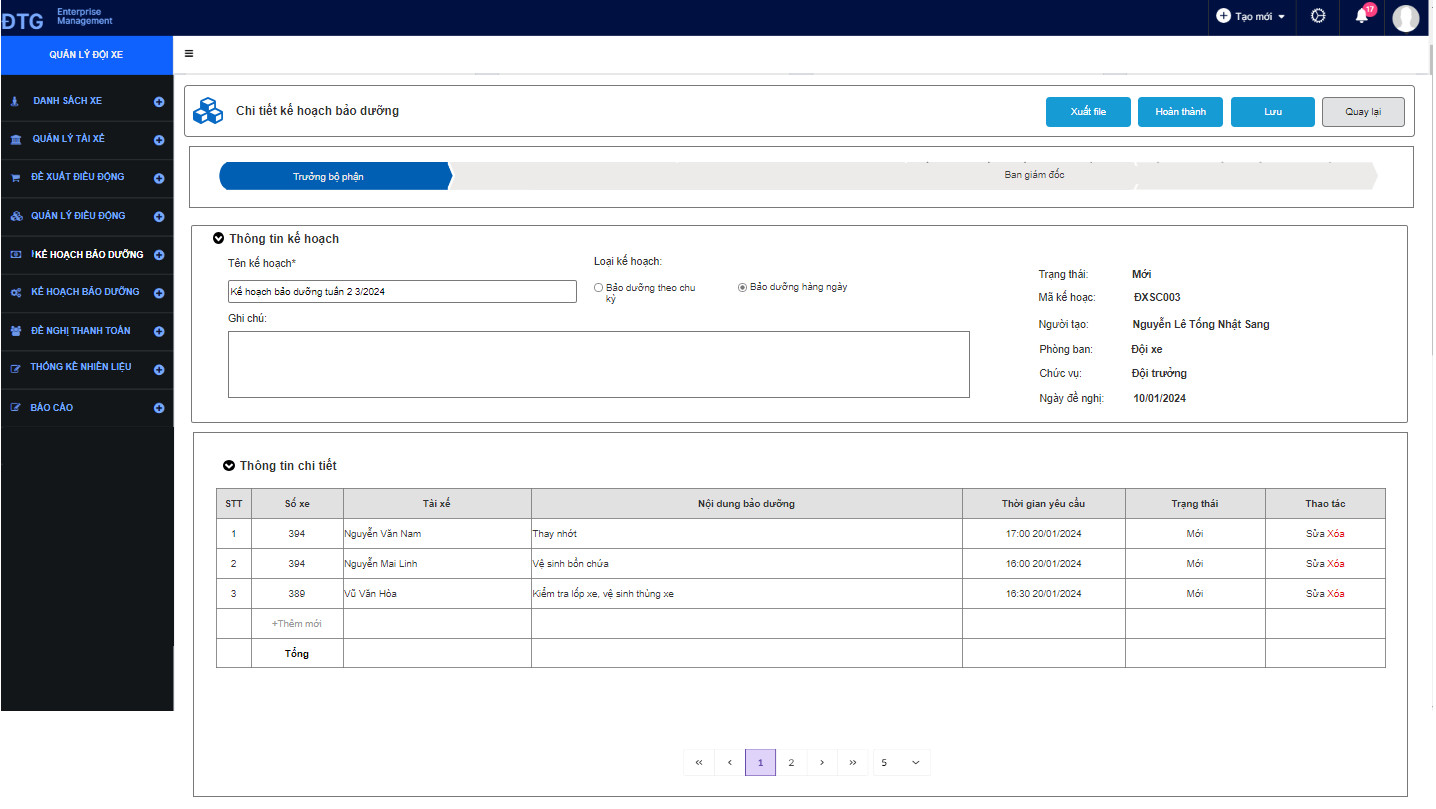Click the banknote icon of the highlighted KẾ HOẠCH BẢO DƯỠNG
Image resolution: width=1436 pixels, height=809 pixels.
point(16,255)
